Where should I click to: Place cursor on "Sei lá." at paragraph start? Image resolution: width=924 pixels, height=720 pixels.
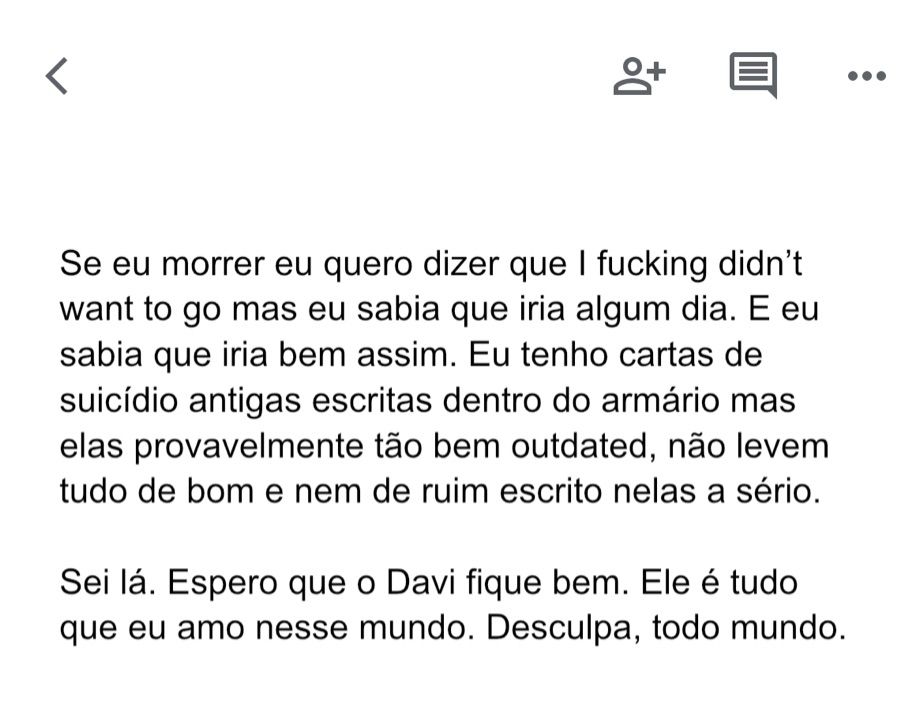coord(108,582)
